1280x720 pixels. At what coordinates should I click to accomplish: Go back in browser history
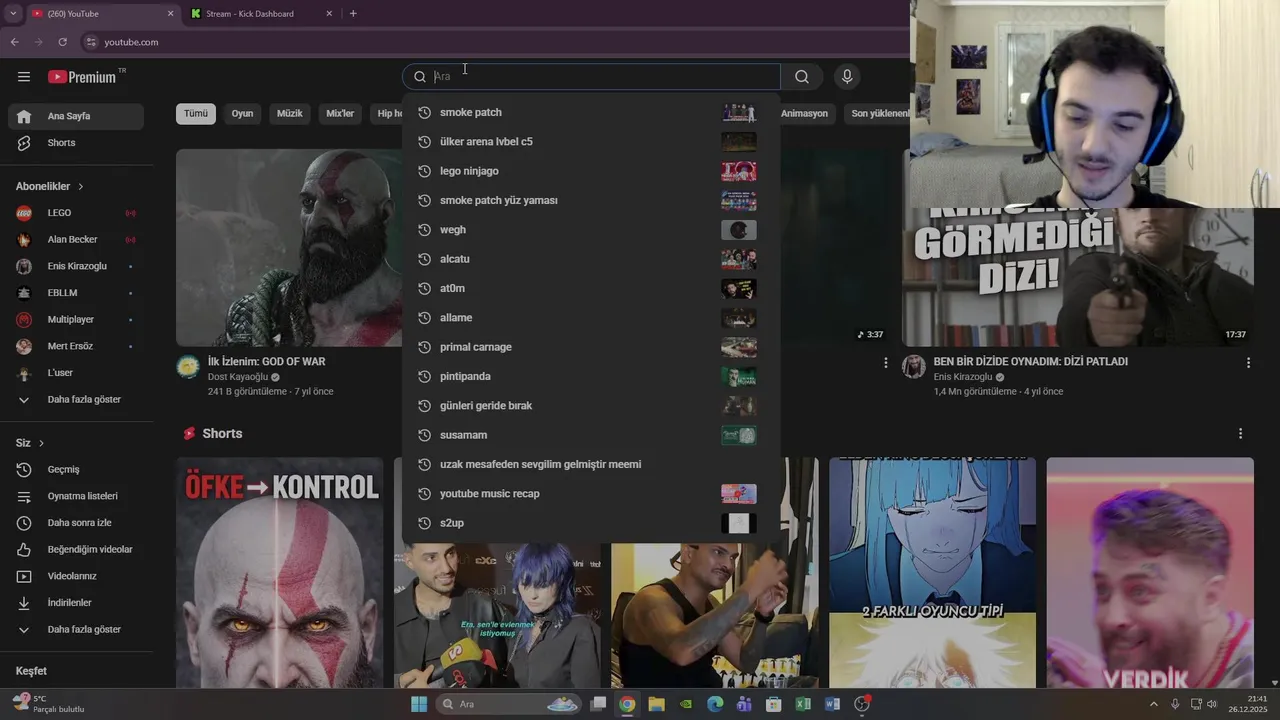coord(14,42)
